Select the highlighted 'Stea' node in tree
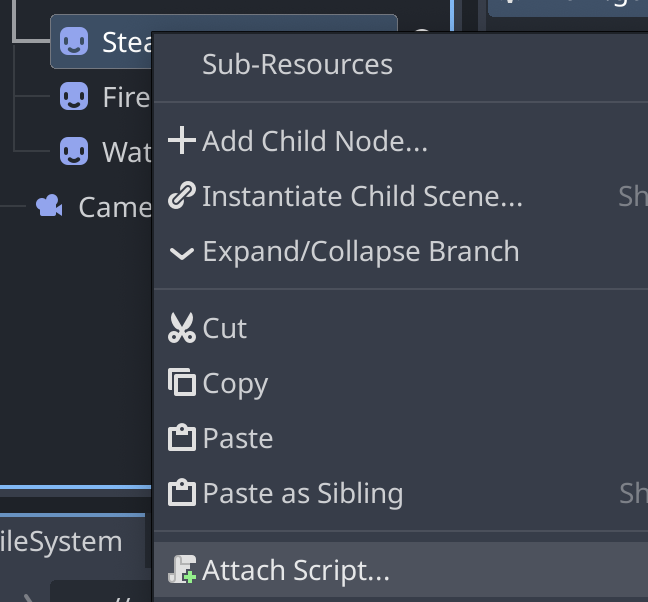Viewport: 648px width, 602px height. [x=126, y=42]
